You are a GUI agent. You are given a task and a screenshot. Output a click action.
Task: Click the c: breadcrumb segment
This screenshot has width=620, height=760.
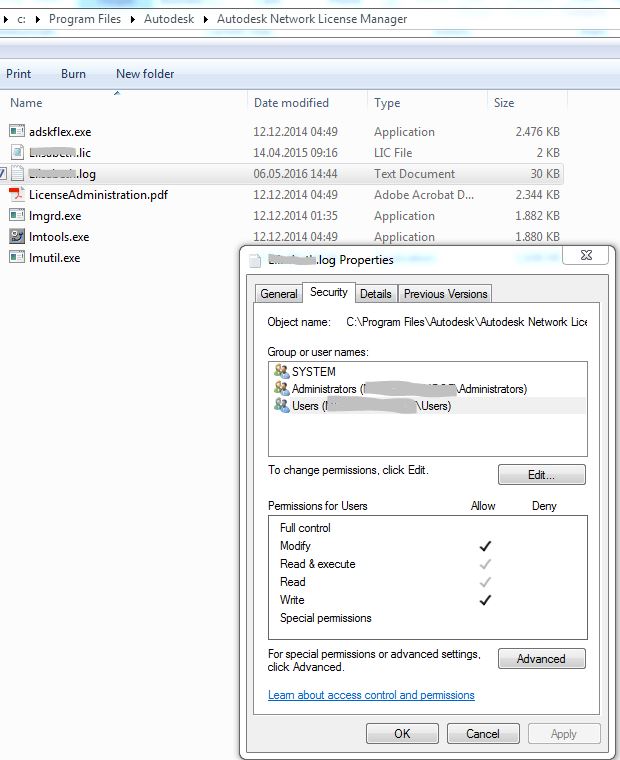pyautogui.click(x=21, y=19)
